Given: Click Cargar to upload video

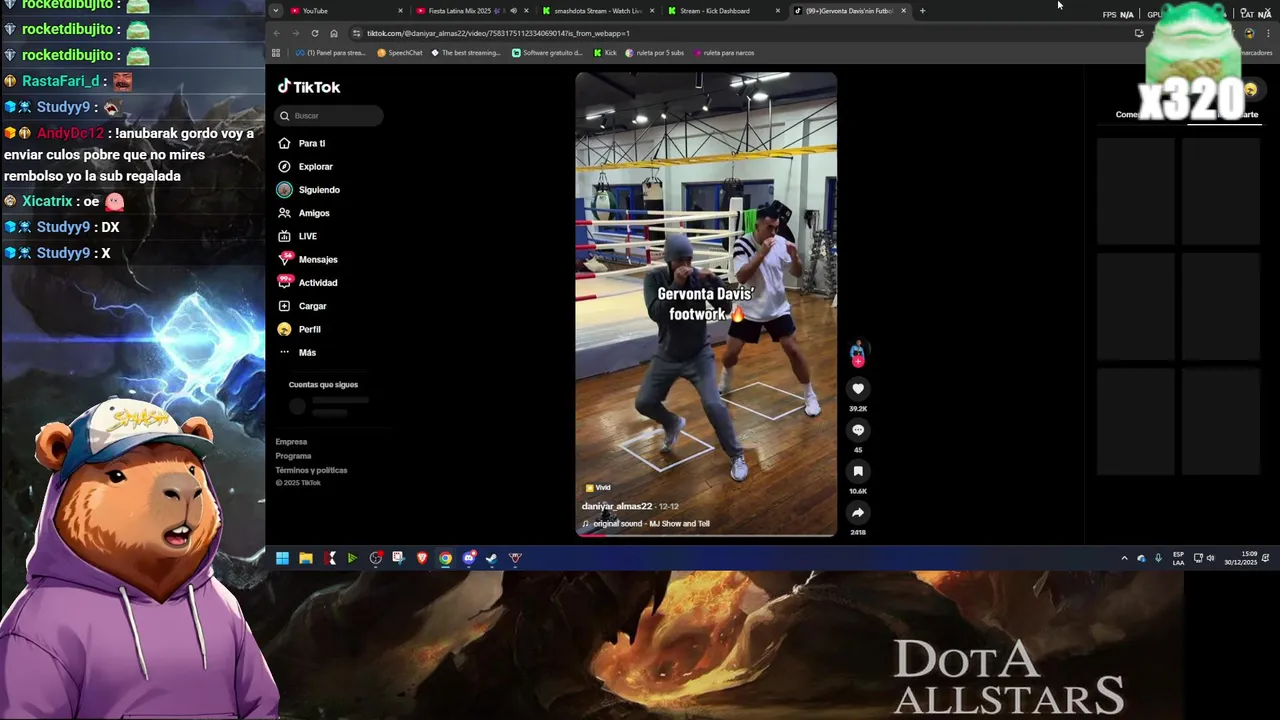Looking at the screenshot, I should pos(302,306).
